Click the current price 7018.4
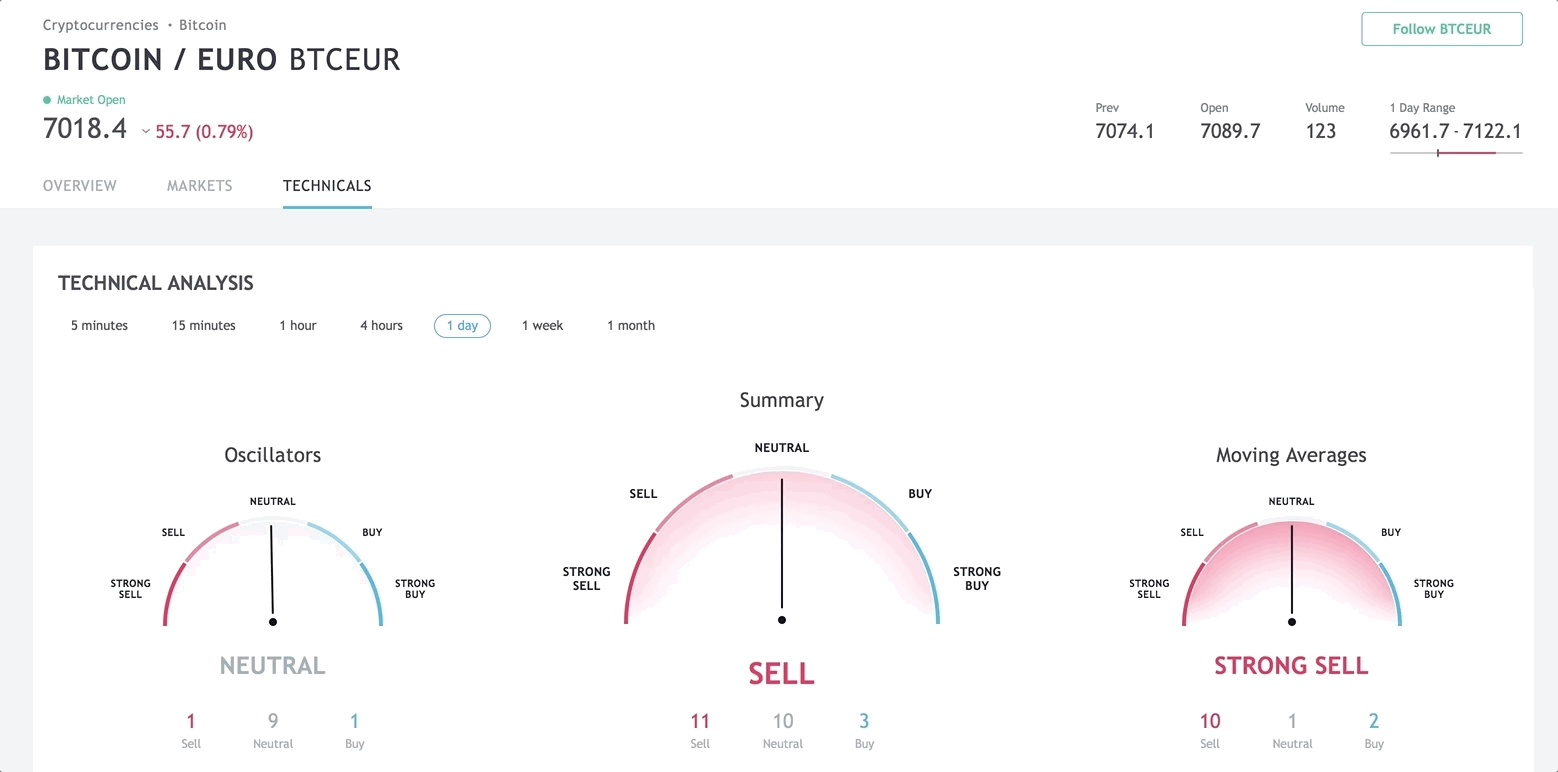1558x772 pixels. (x=85, y=129)
